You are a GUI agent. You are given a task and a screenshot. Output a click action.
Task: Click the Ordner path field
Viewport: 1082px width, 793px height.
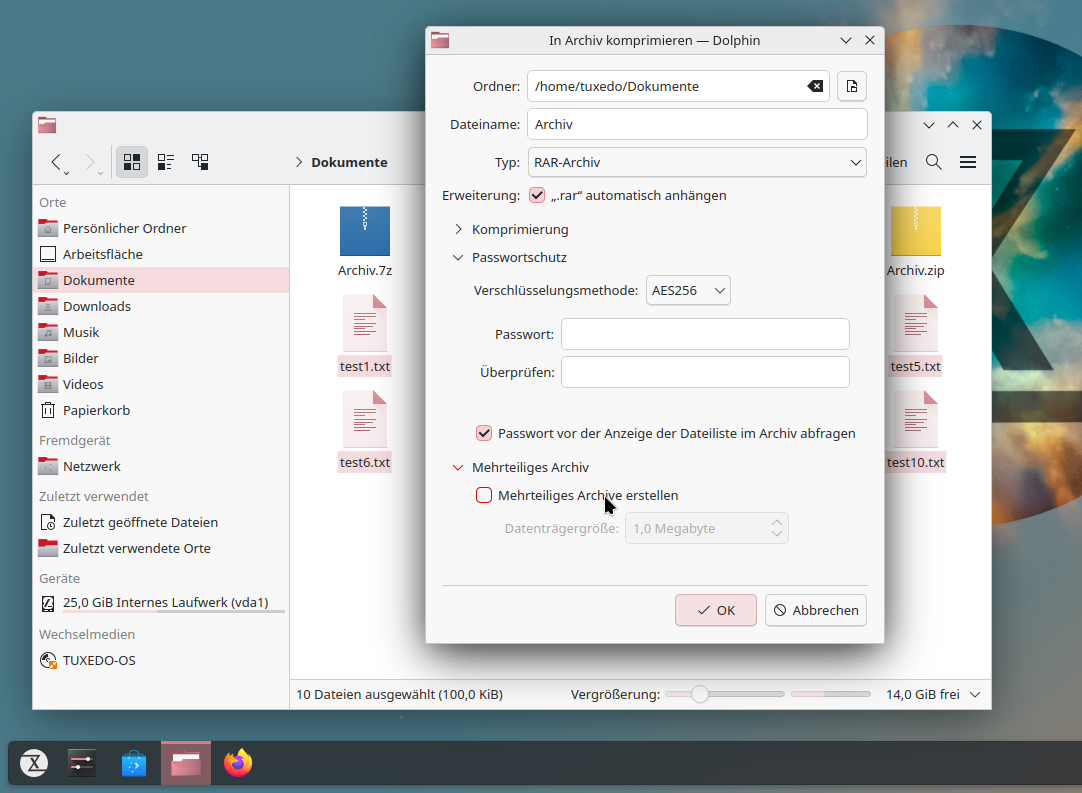coord(678,86)
